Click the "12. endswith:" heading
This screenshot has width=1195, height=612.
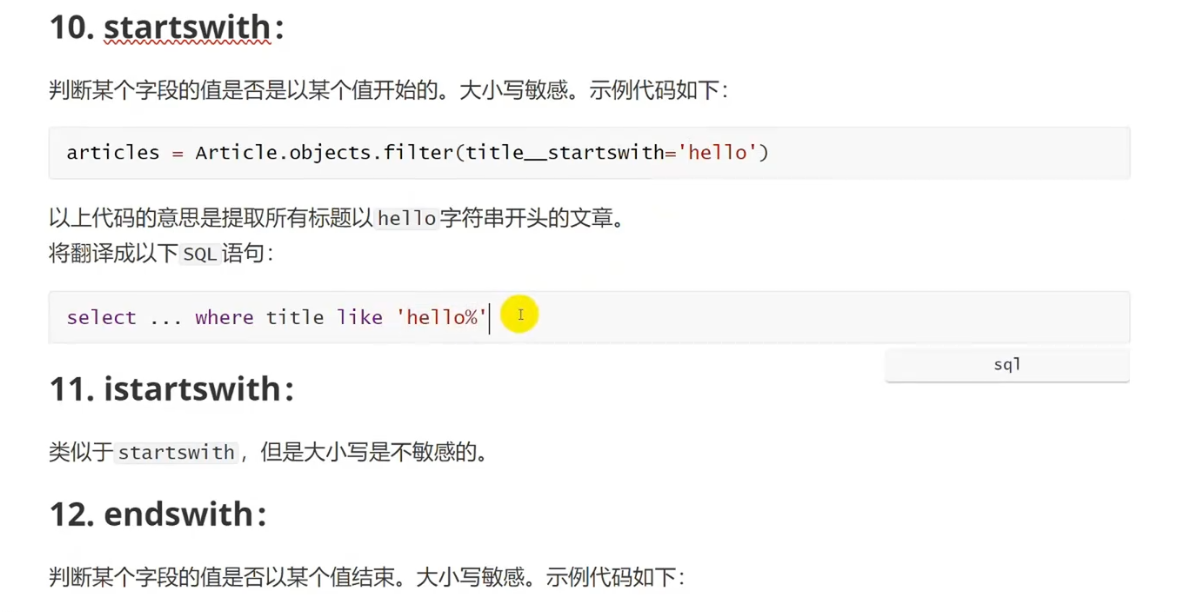click(158, 514)
